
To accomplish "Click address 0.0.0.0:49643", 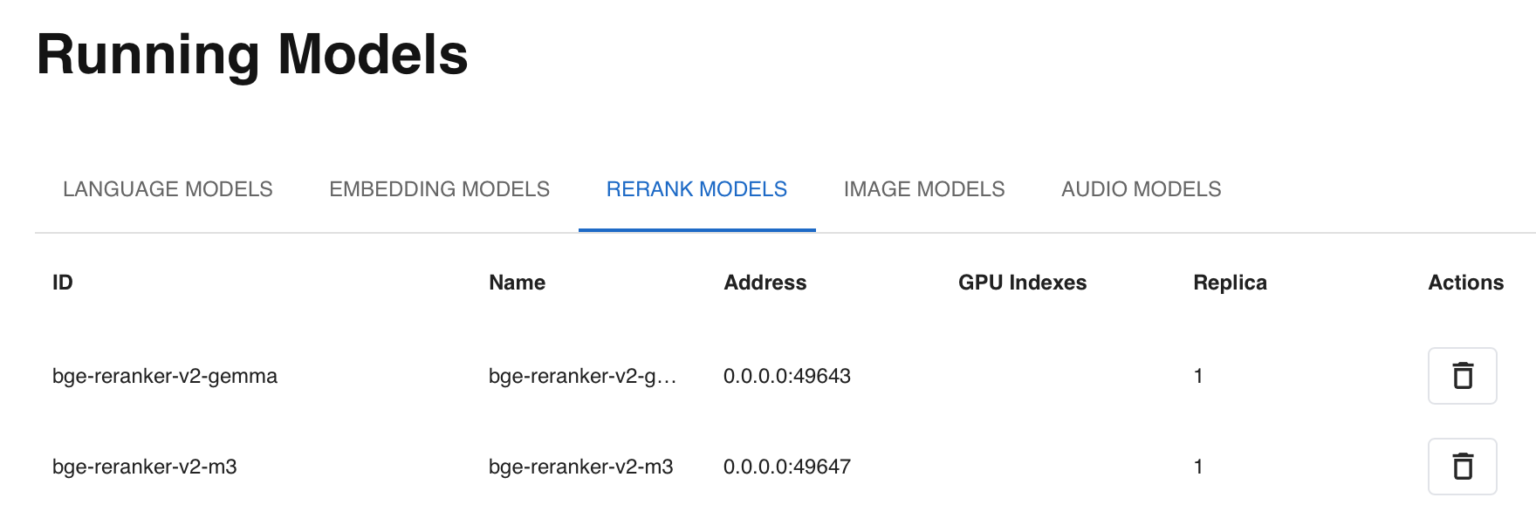I will [x=787, y=377].
